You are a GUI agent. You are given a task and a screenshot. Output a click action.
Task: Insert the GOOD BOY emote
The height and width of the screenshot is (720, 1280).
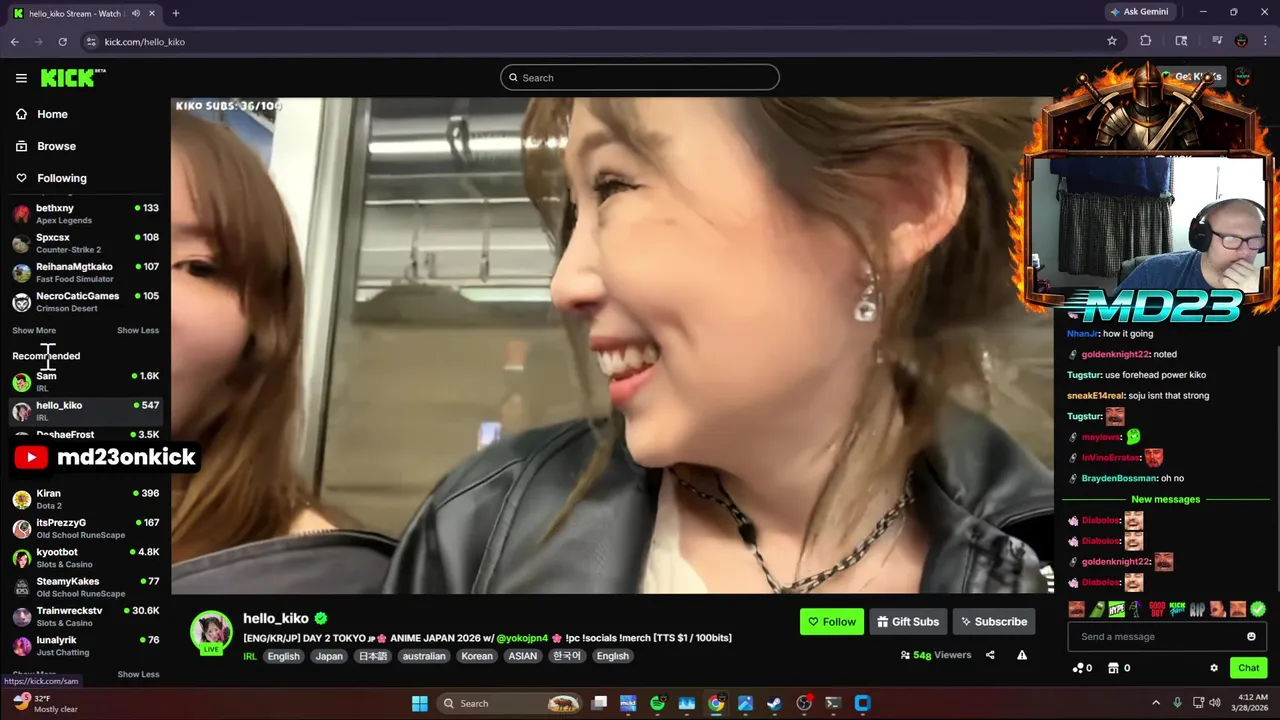[x=1157, y=609]
